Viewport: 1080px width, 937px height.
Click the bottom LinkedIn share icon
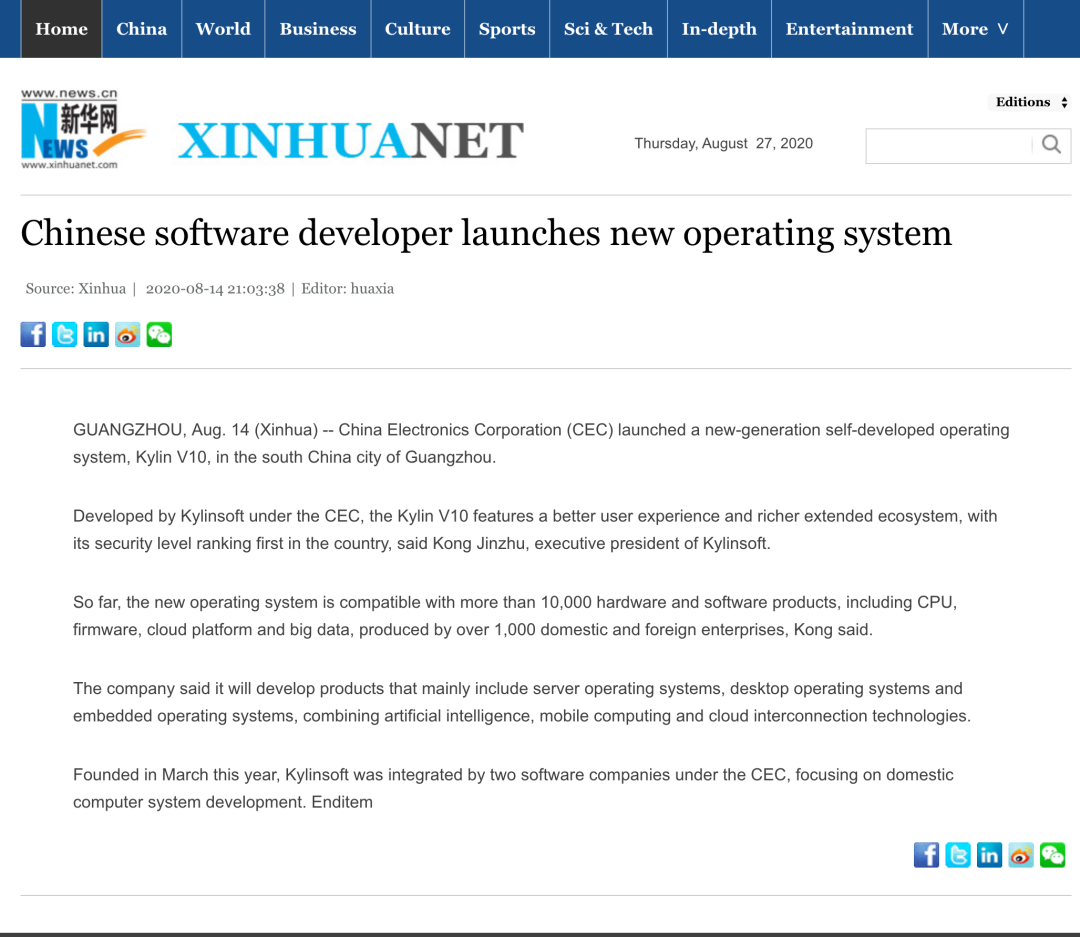(990, 855)
